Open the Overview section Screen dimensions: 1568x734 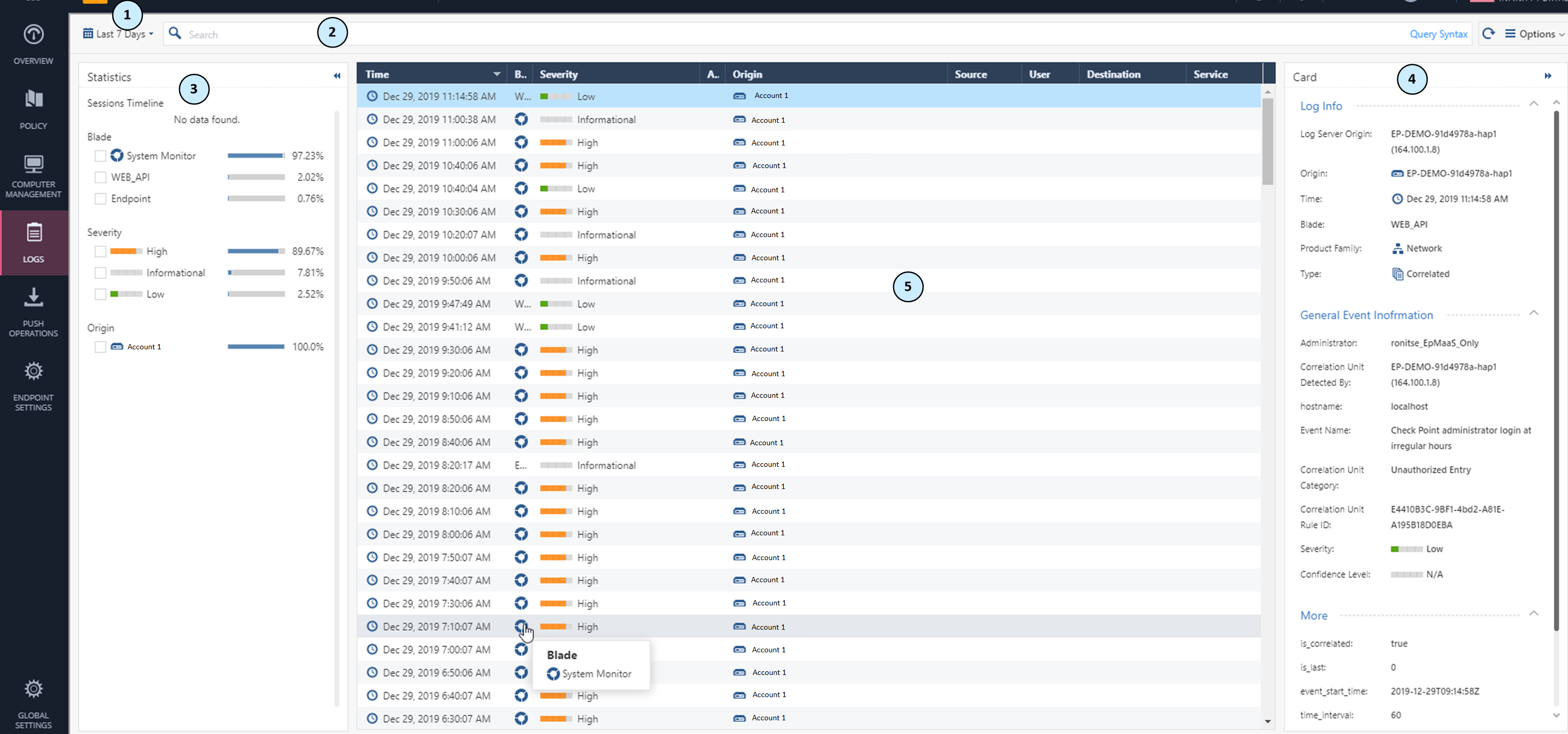coord(34,44)
